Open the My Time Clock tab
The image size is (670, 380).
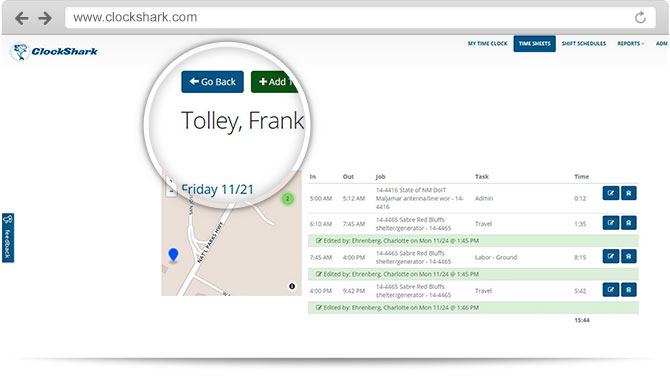point(488,44)
